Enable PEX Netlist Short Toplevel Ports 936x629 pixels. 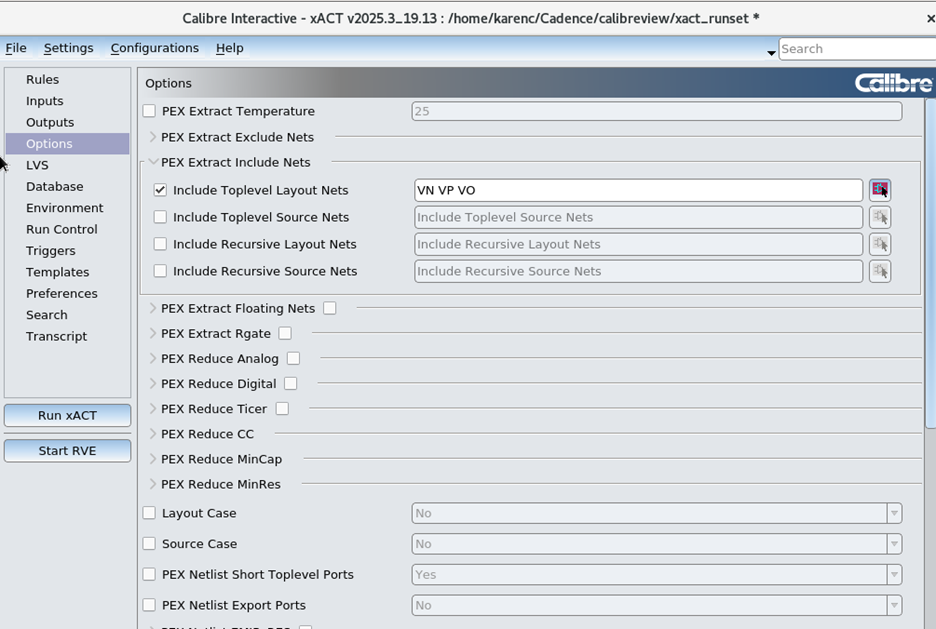(x=150, y=575)
